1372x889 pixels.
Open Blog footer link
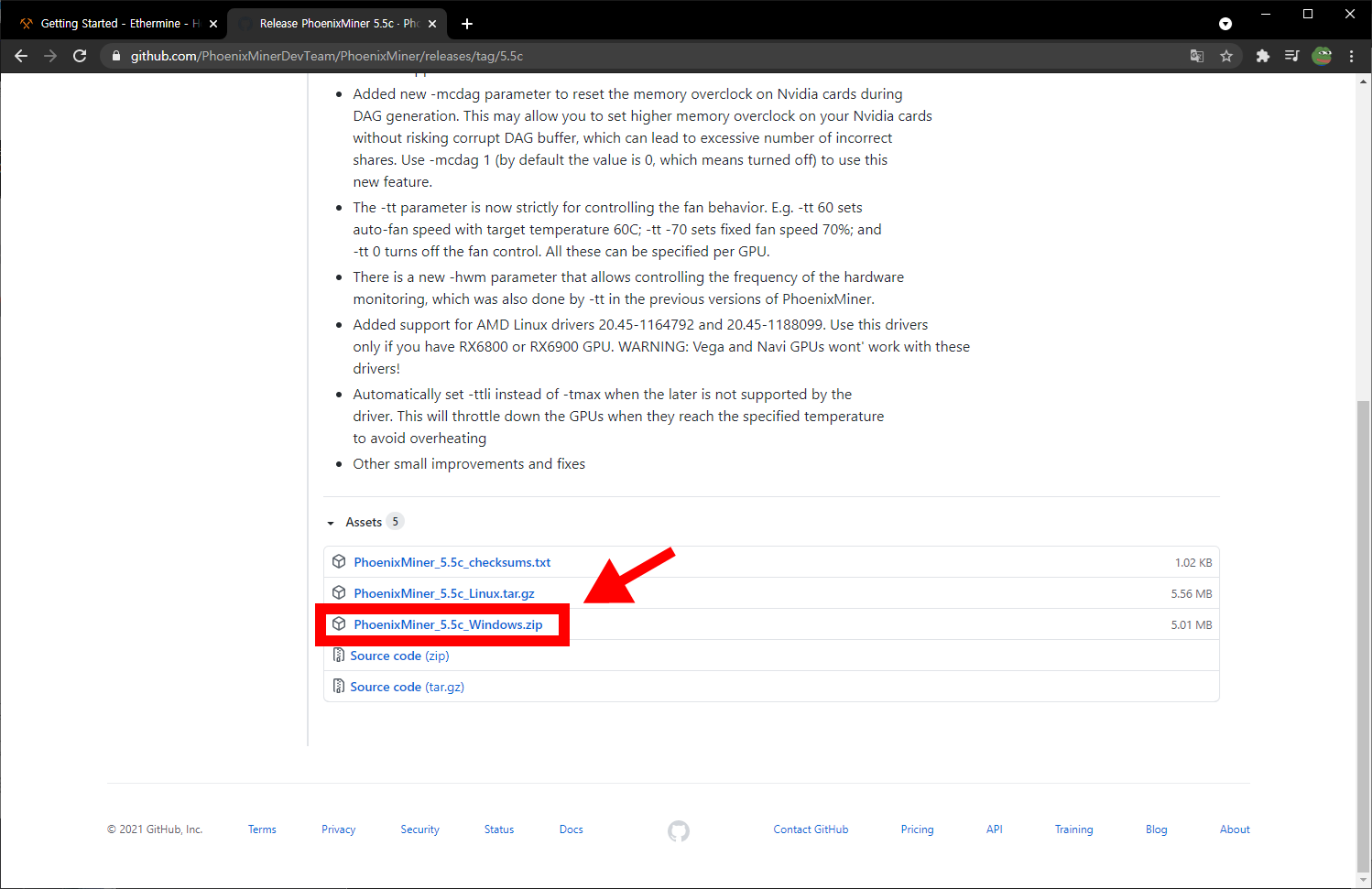coord(1156,829)
